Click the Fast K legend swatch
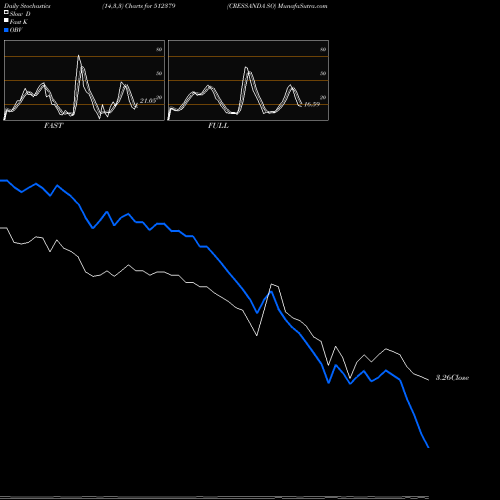 click(x=6, y=20)
